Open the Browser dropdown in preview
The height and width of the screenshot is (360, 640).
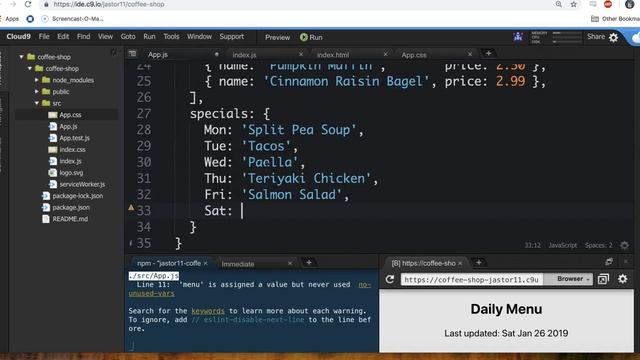(x=573, y=279)
